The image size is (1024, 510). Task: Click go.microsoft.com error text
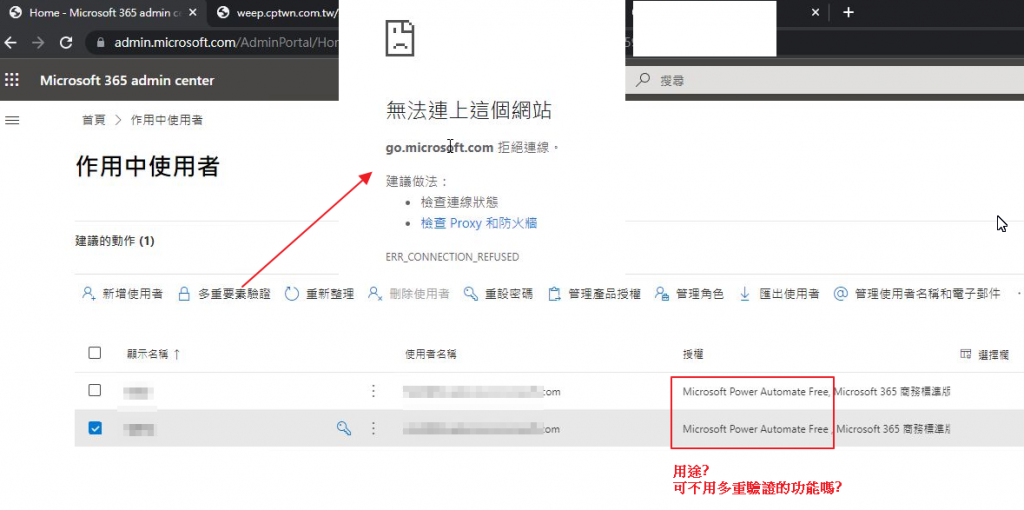pos(440,148)
